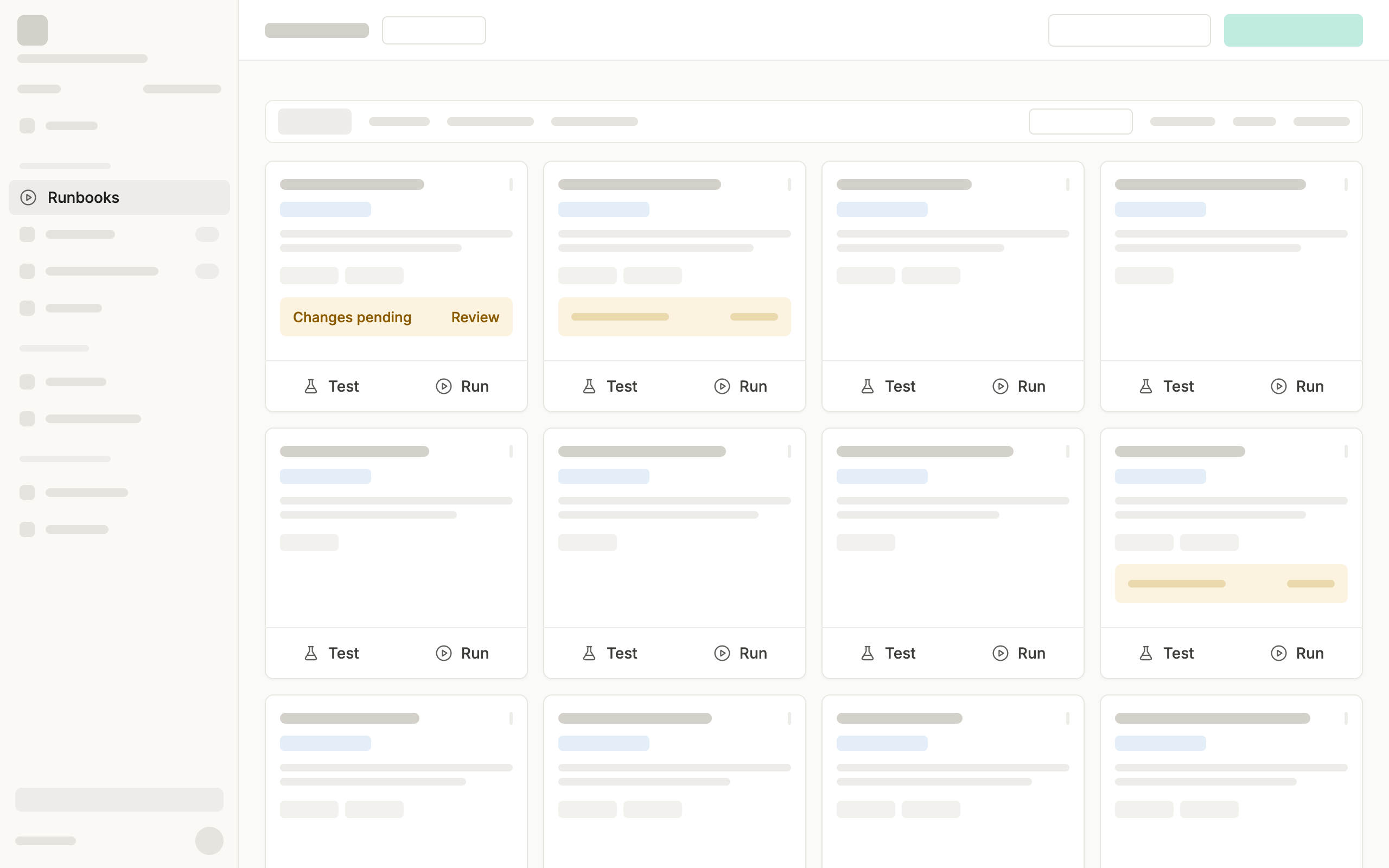Click the Test flask icon on the Changes pending card
This screenshot has height=868, width=1389.
310,386
